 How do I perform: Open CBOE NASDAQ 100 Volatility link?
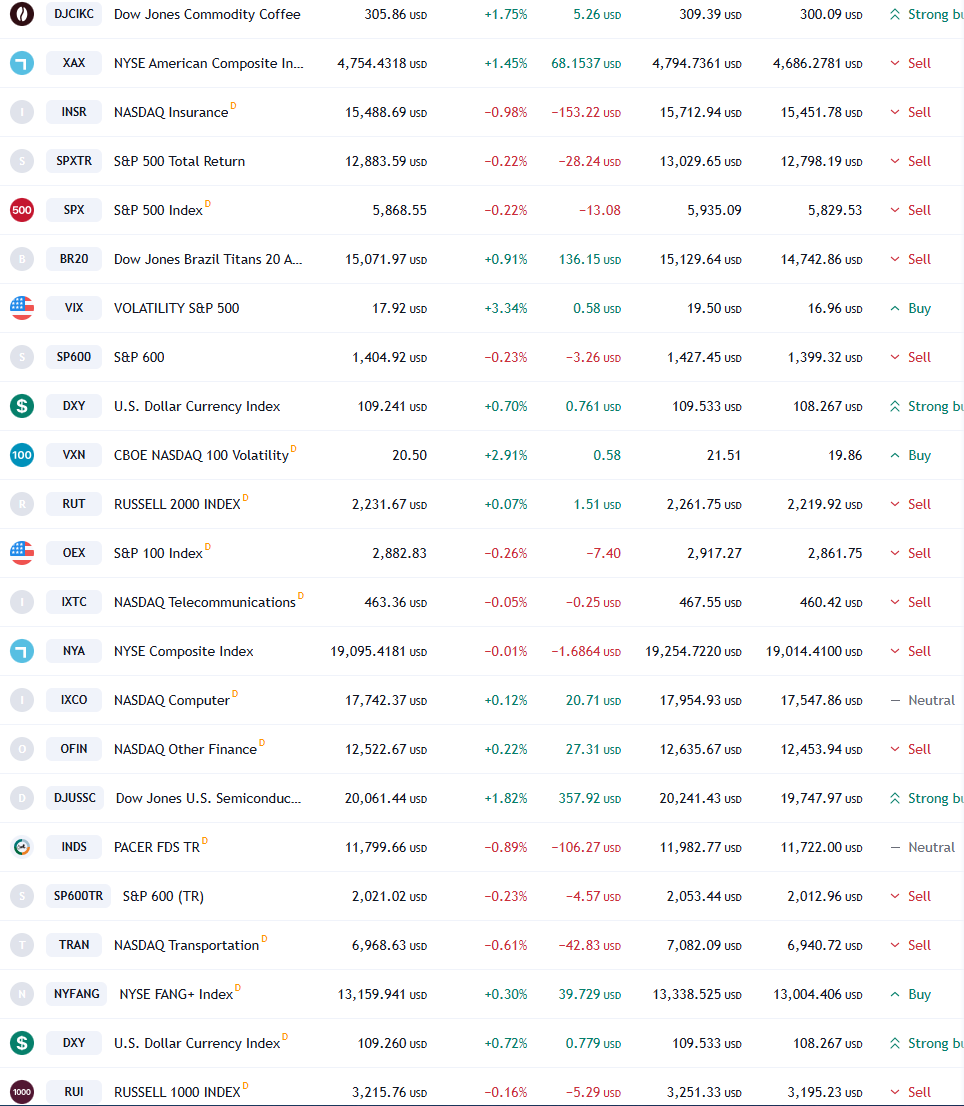(x=202, y=456)
